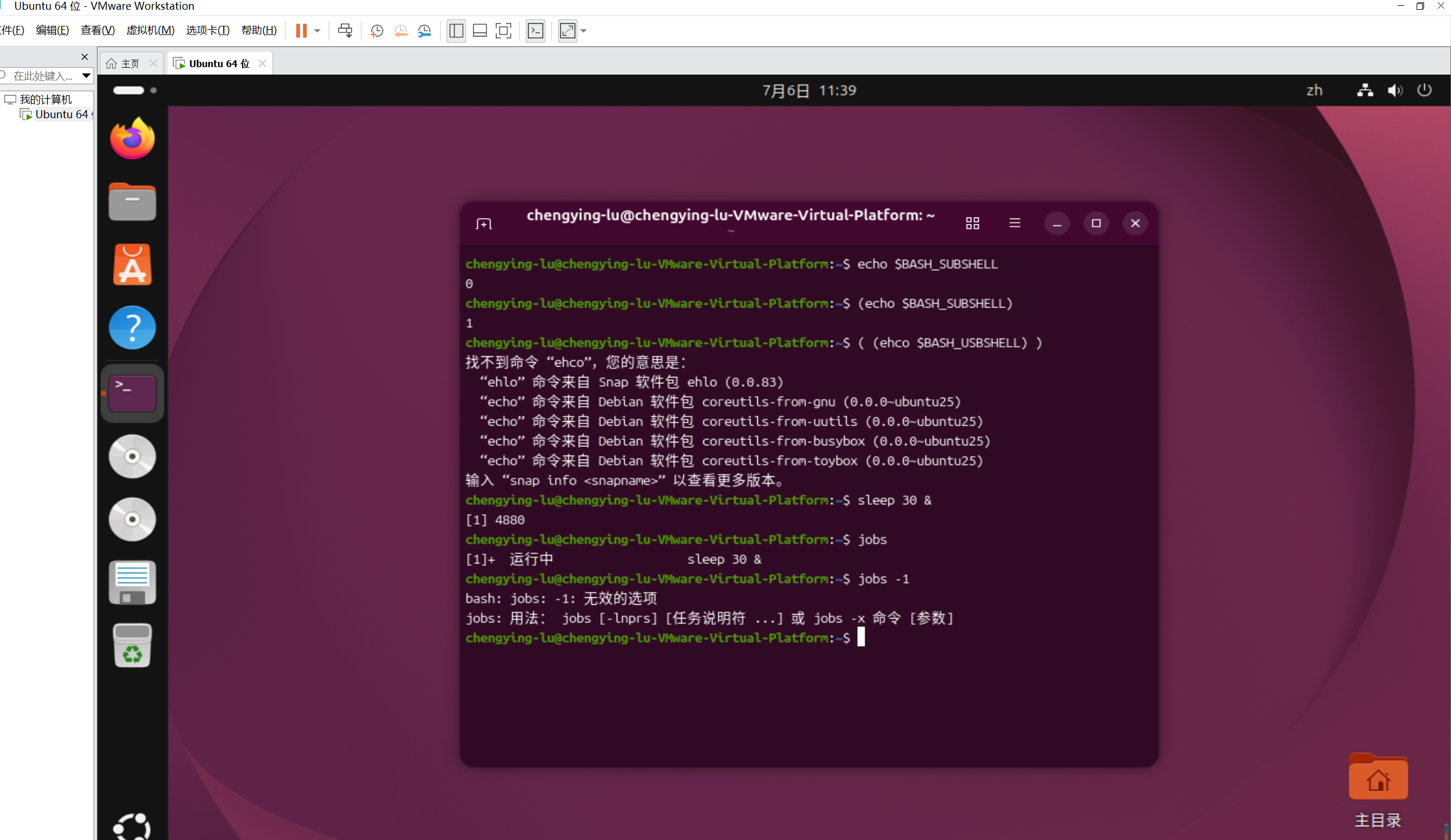Open the clock showing 7月6日 11:39

pos(809,91)
